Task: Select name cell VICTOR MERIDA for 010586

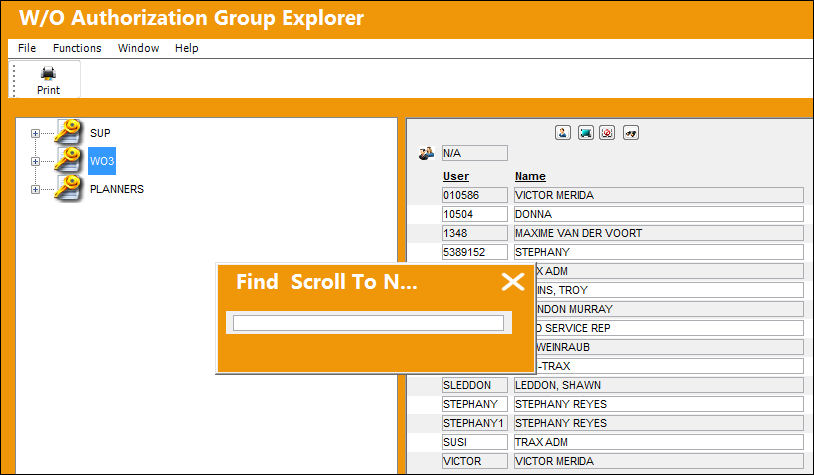Action: tap(659, 195)
